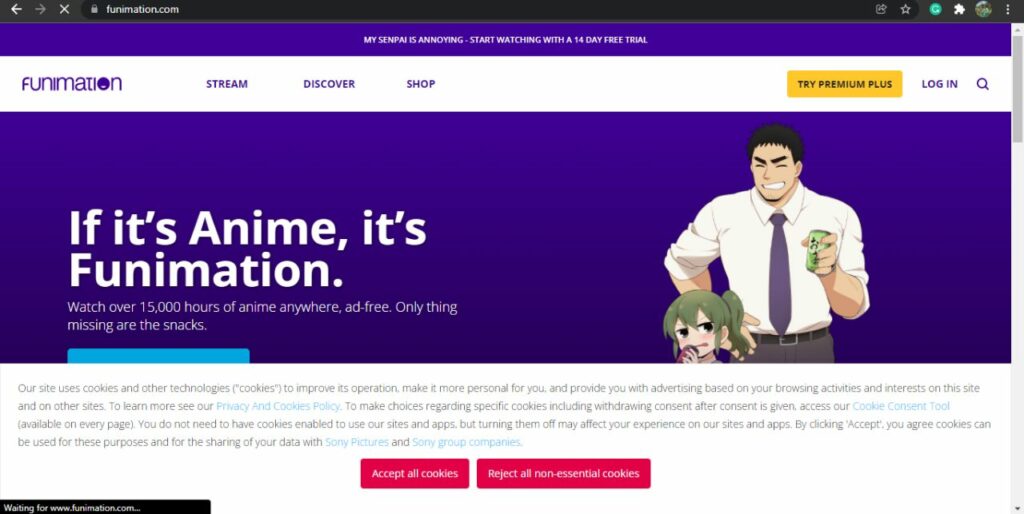Click the TRY PREMIUM PLUS button
Image resolution: width=1024 pixels, height=514 pixels.
(x=844, y=84)
